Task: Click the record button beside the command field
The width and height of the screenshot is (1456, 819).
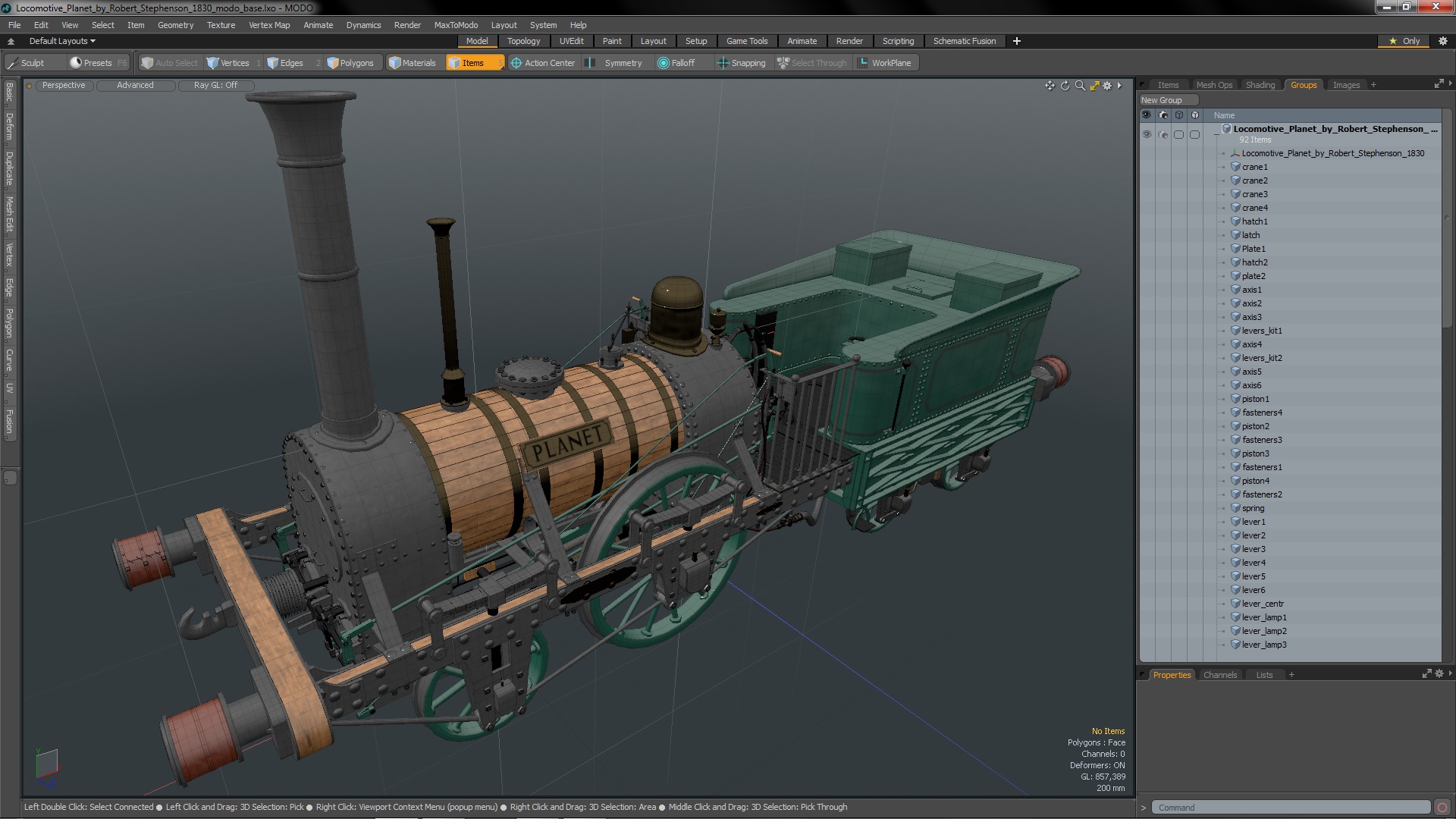Action: [x=1442, y=808]
